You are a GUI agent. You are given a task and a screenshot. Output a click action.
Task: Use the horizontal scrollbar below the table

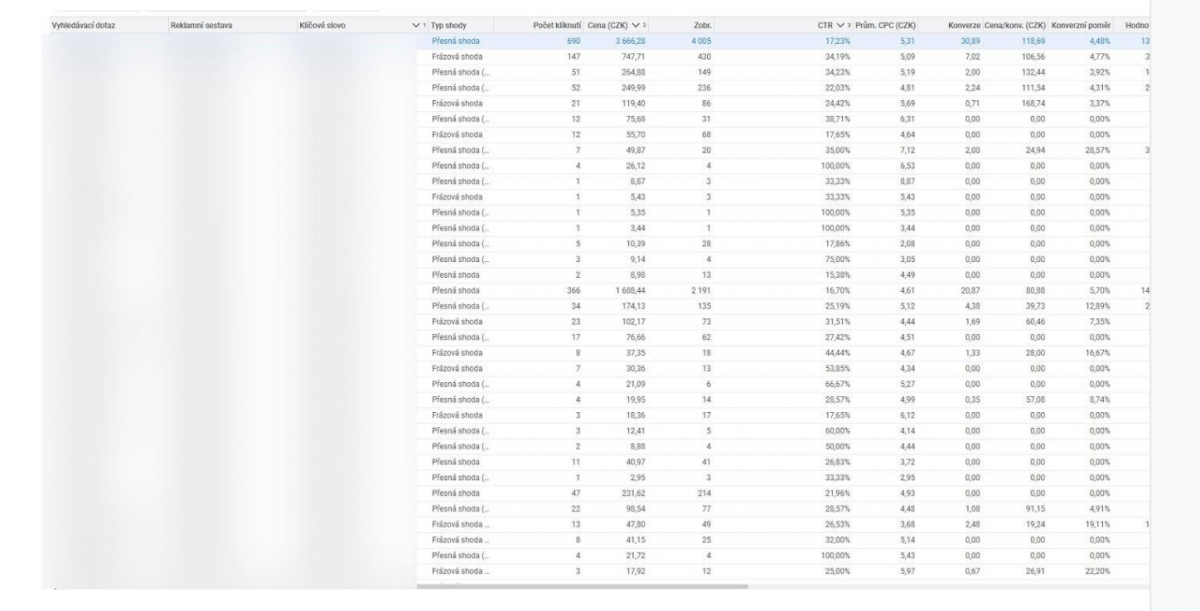click(x=582, y=586)
